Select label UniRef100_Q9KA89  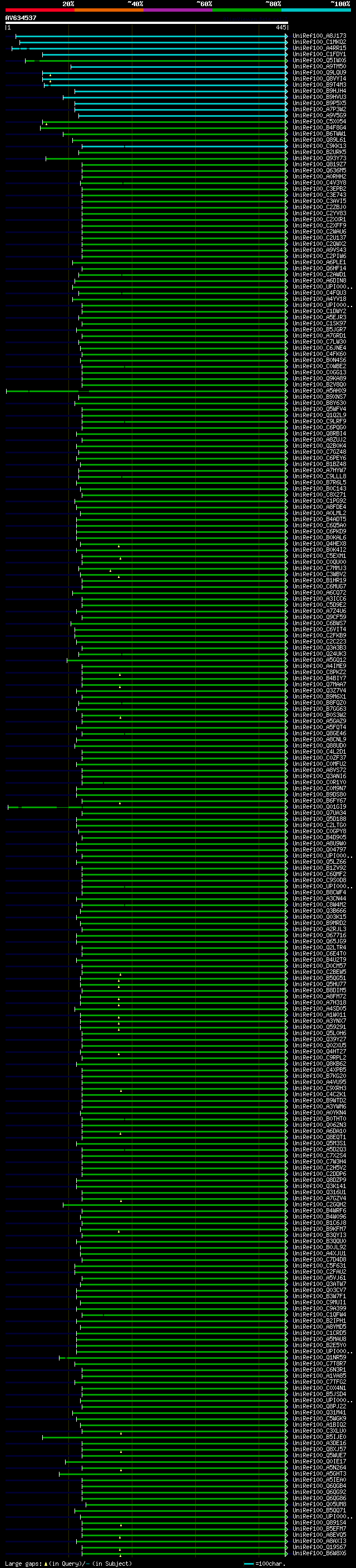tap(319, 379)
